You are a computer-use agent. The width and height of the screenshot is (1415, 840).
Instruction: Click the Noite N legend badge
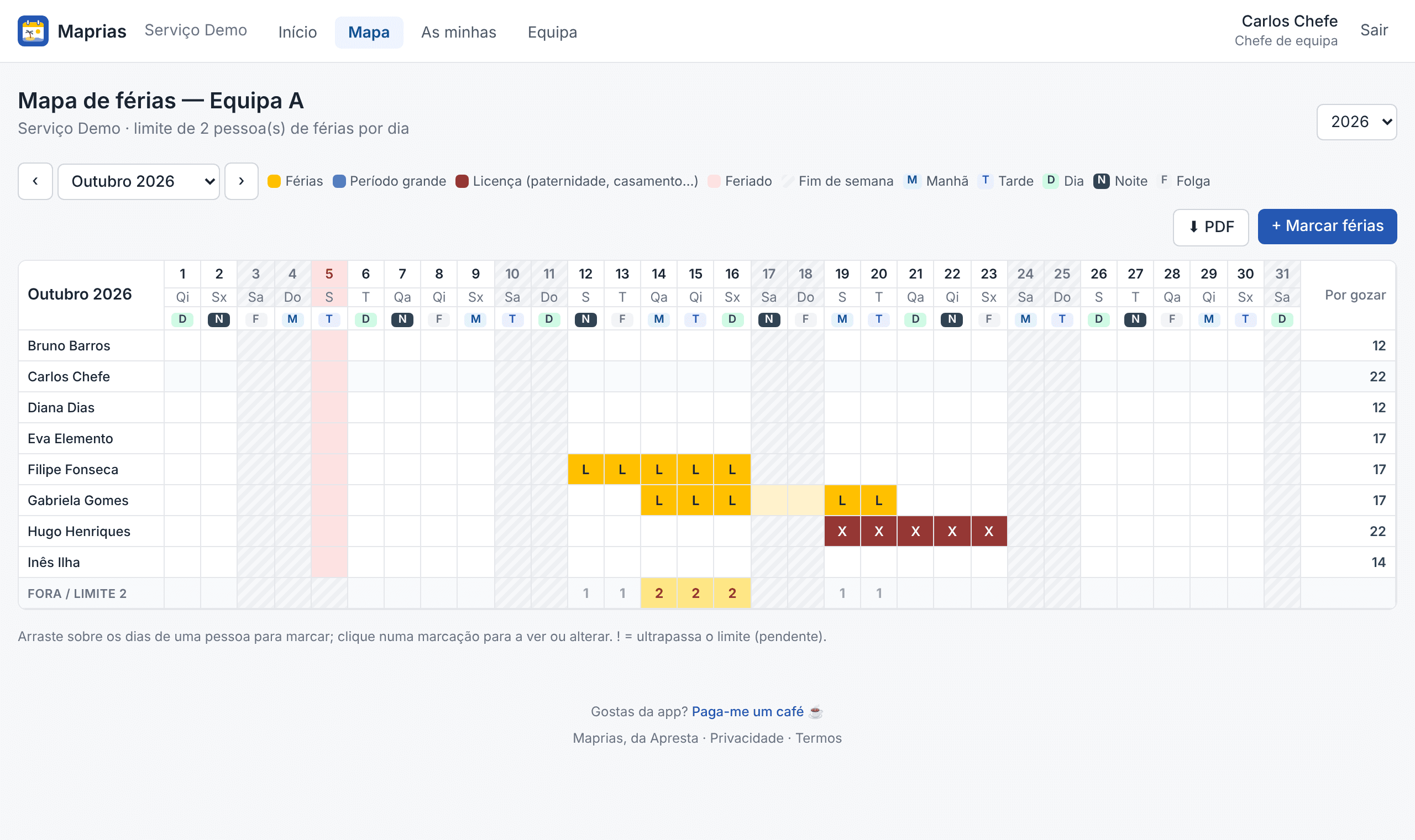1102,181
